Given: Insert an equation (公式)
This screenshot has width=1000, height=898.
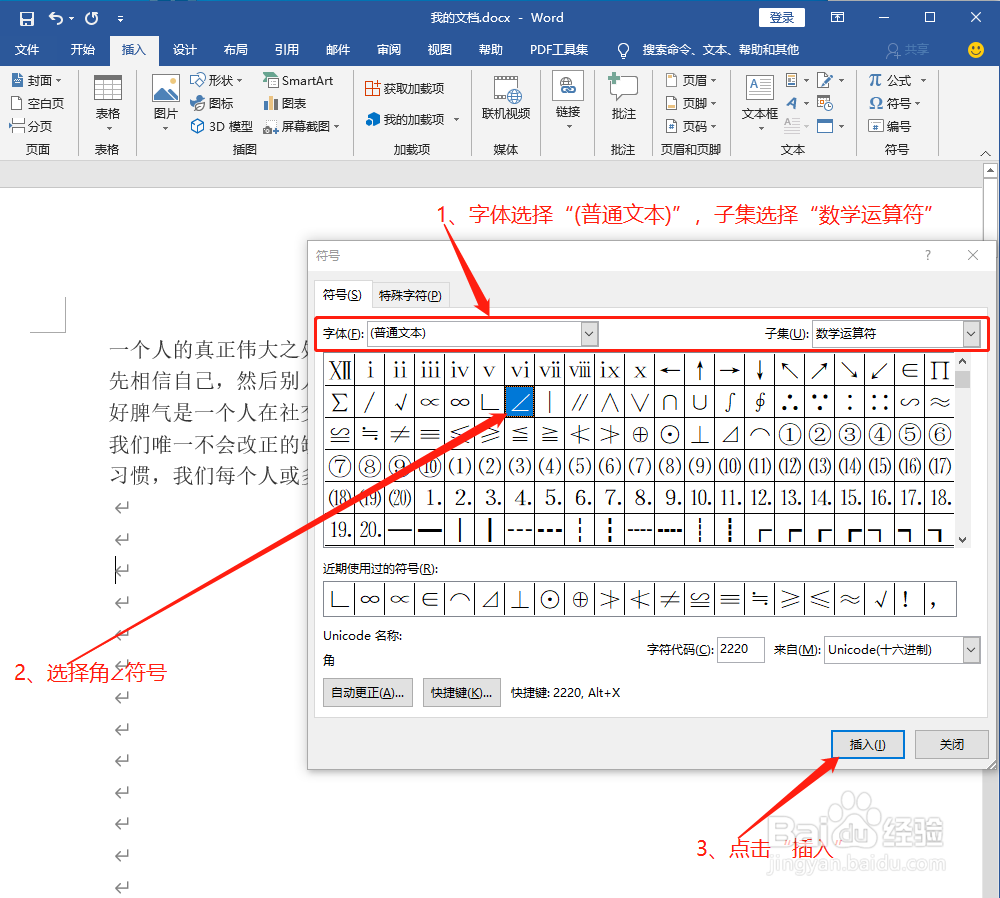Looking at the screenshot, I should pos(897,80).
